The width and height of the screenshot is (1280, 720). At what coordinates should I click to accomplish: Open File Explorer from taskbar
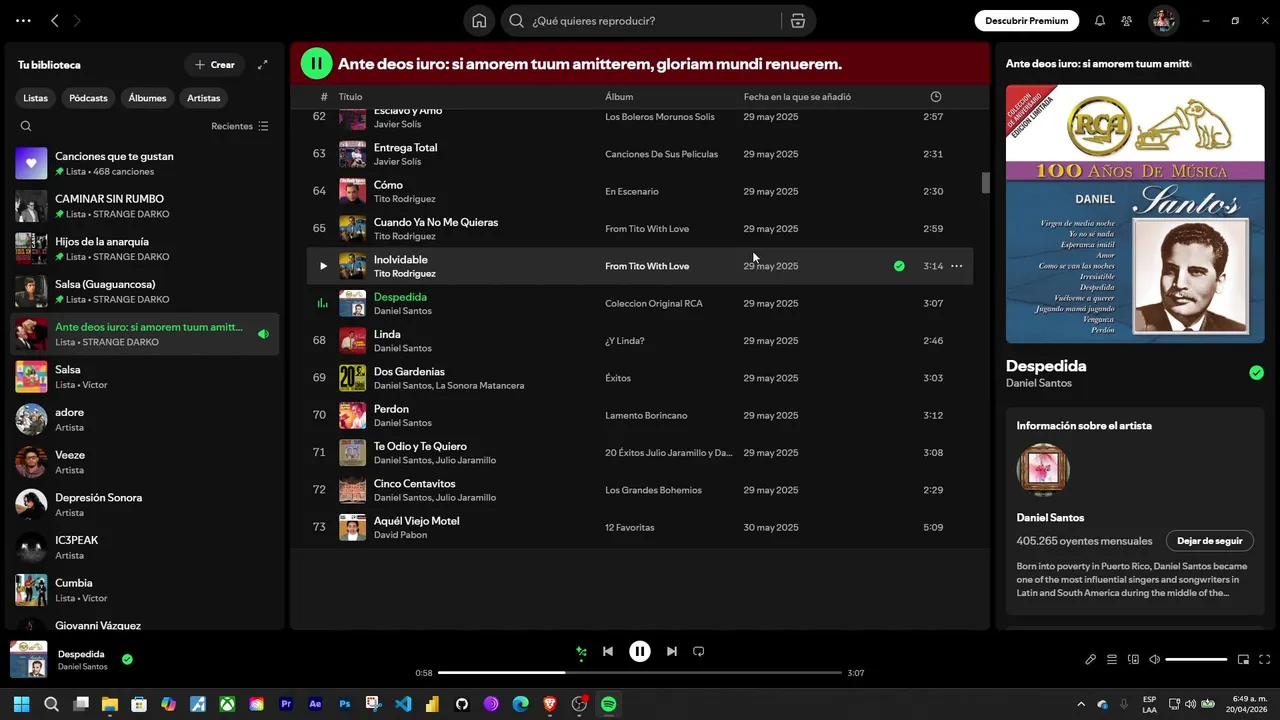[x=110, y=704]
